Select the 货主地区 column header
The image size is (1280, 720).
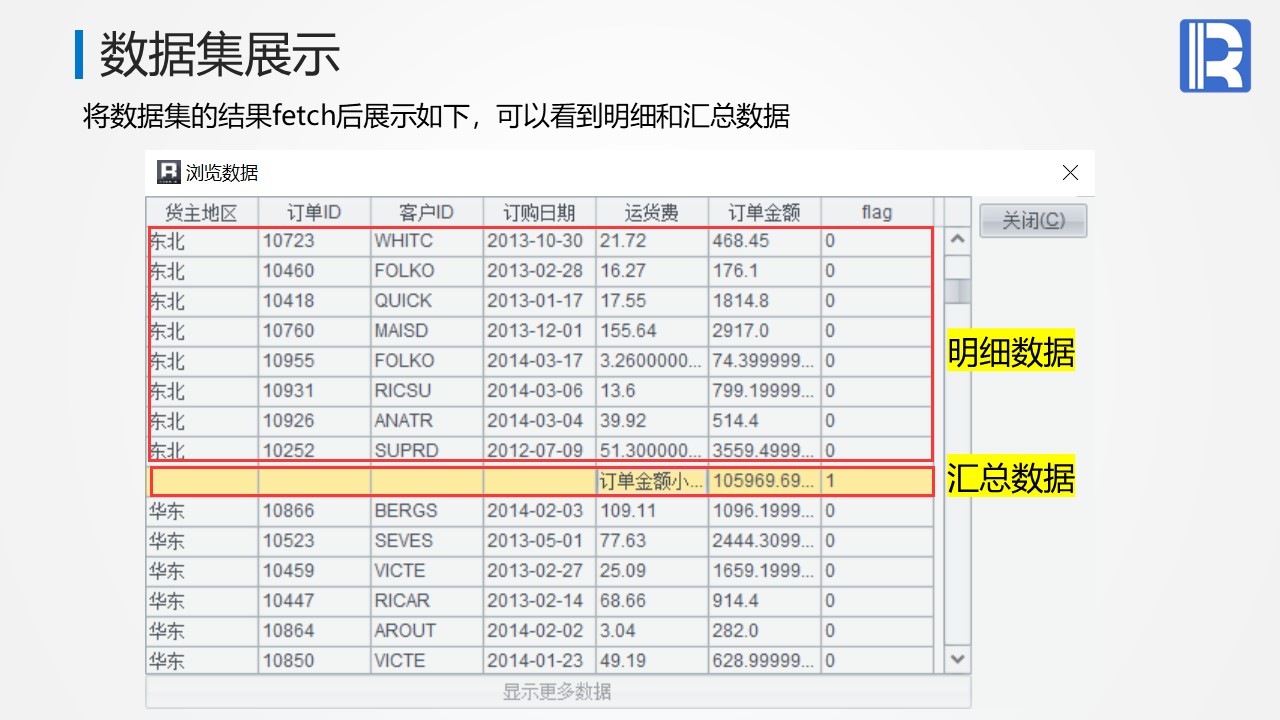[202, 212]
